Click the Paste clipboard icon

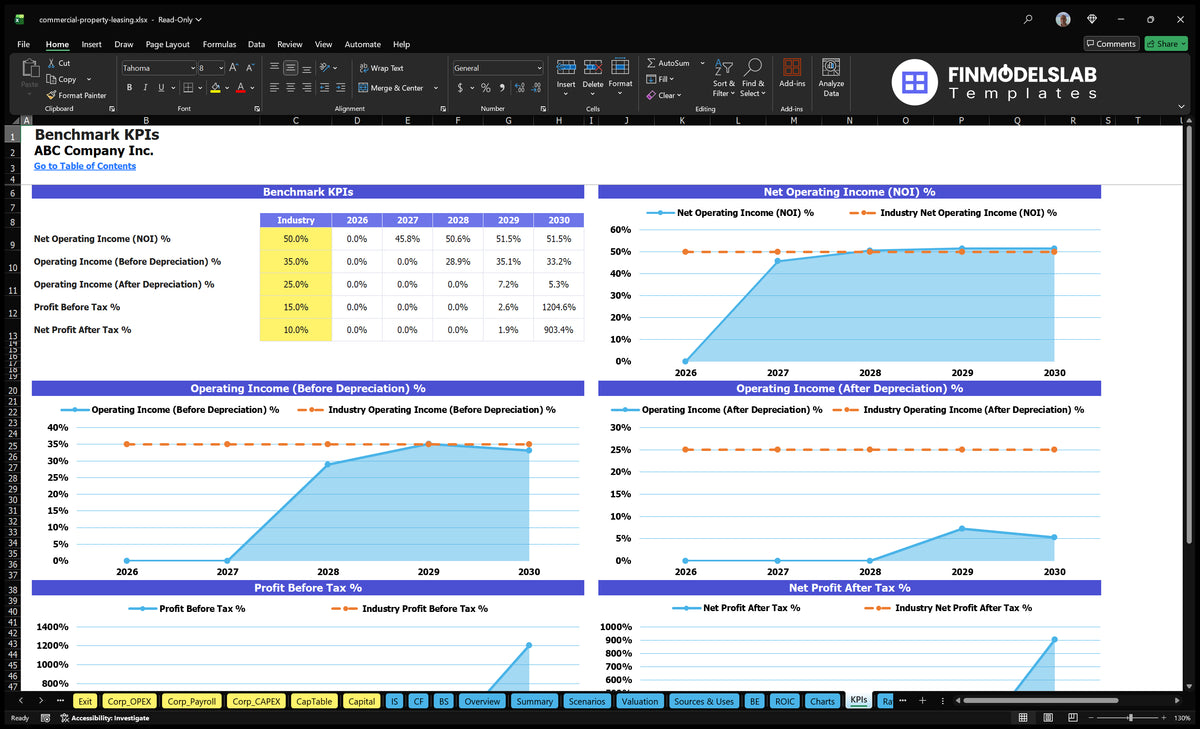[x=30, y=68]
